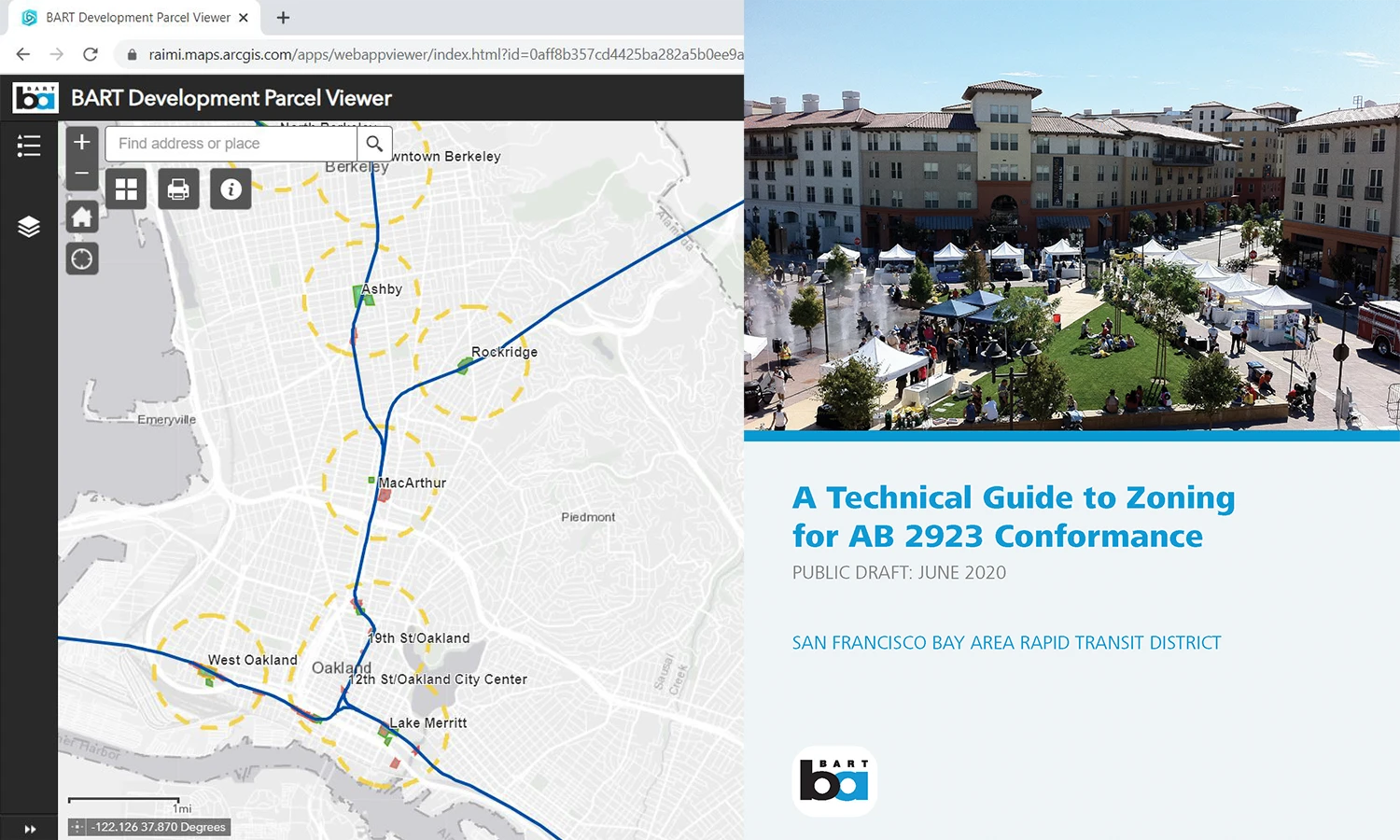Open the legend list sidebar icon

[x=29, y=146]
